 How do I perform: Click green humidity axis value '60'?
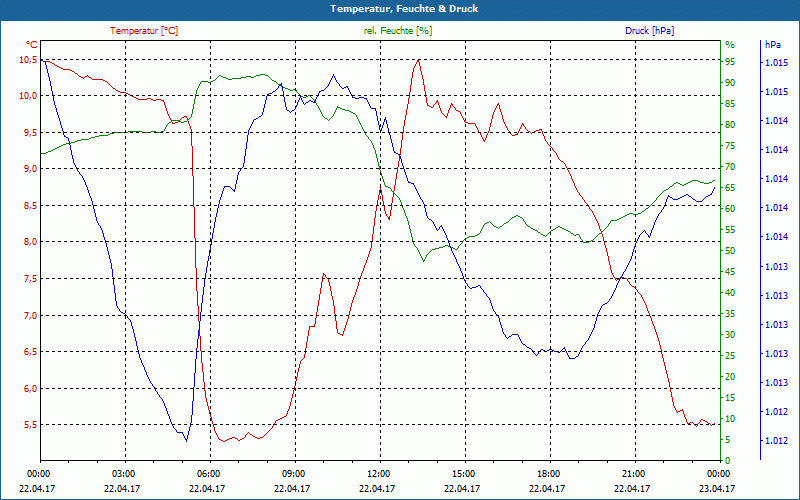tap(730, 209)
